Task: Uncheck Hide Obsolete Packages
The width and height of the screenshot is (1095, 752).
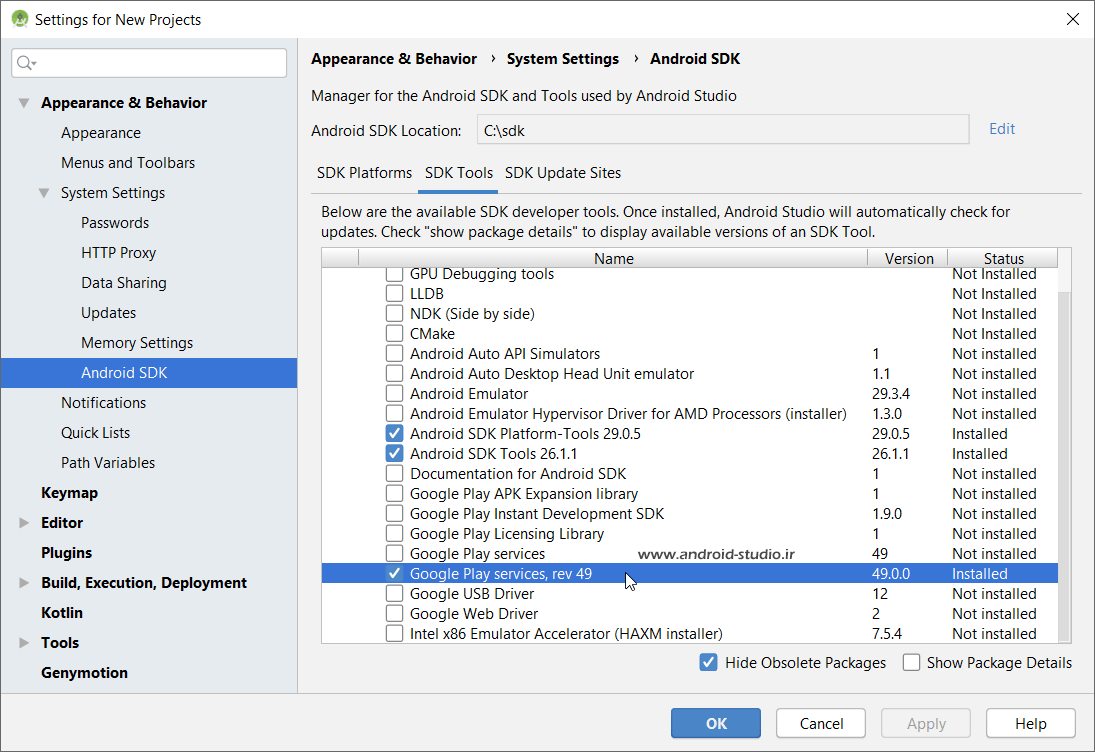Action: 708,663
